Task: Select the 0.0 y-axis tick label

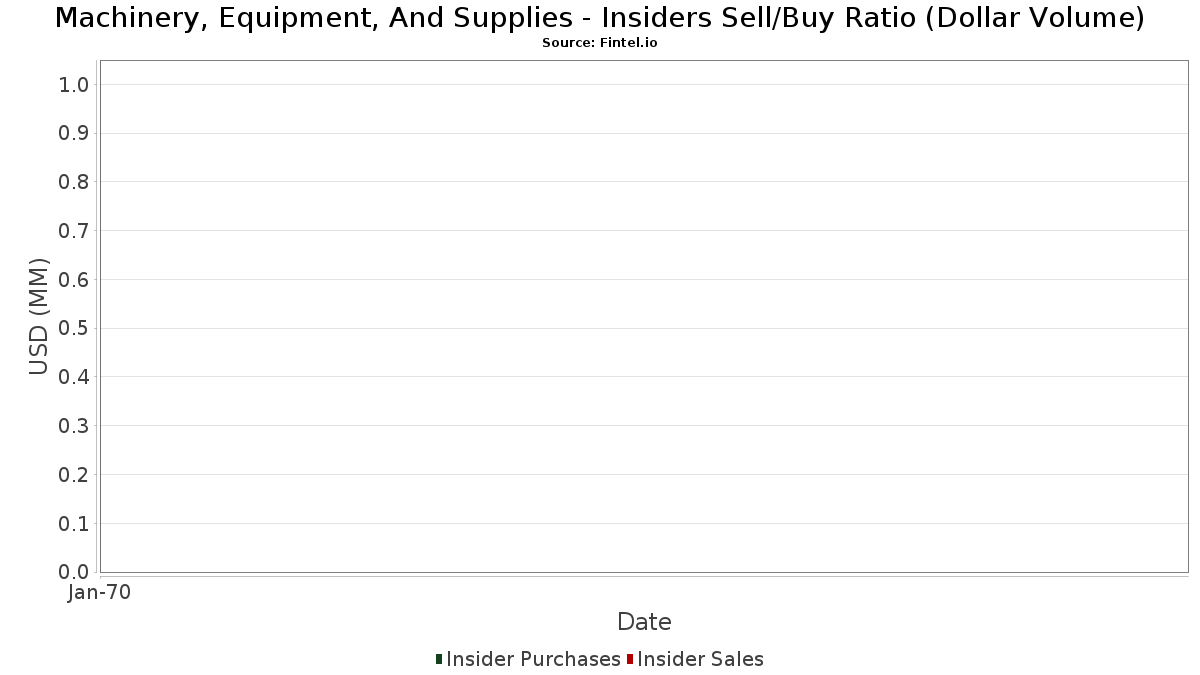Action: click(75, 572)
